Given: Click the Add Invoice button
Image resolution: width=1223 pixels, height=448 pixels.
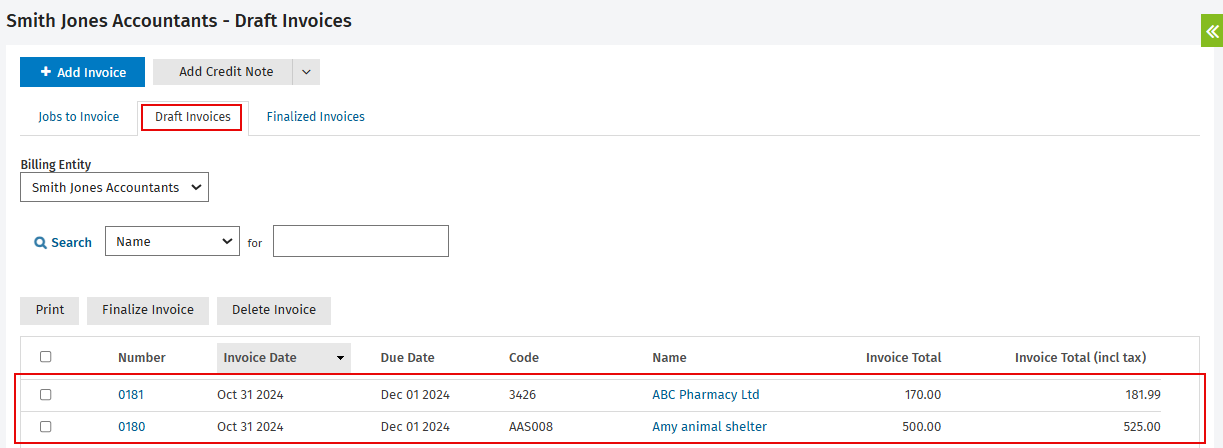Looking at the screenshot, I should coord(83,72).
